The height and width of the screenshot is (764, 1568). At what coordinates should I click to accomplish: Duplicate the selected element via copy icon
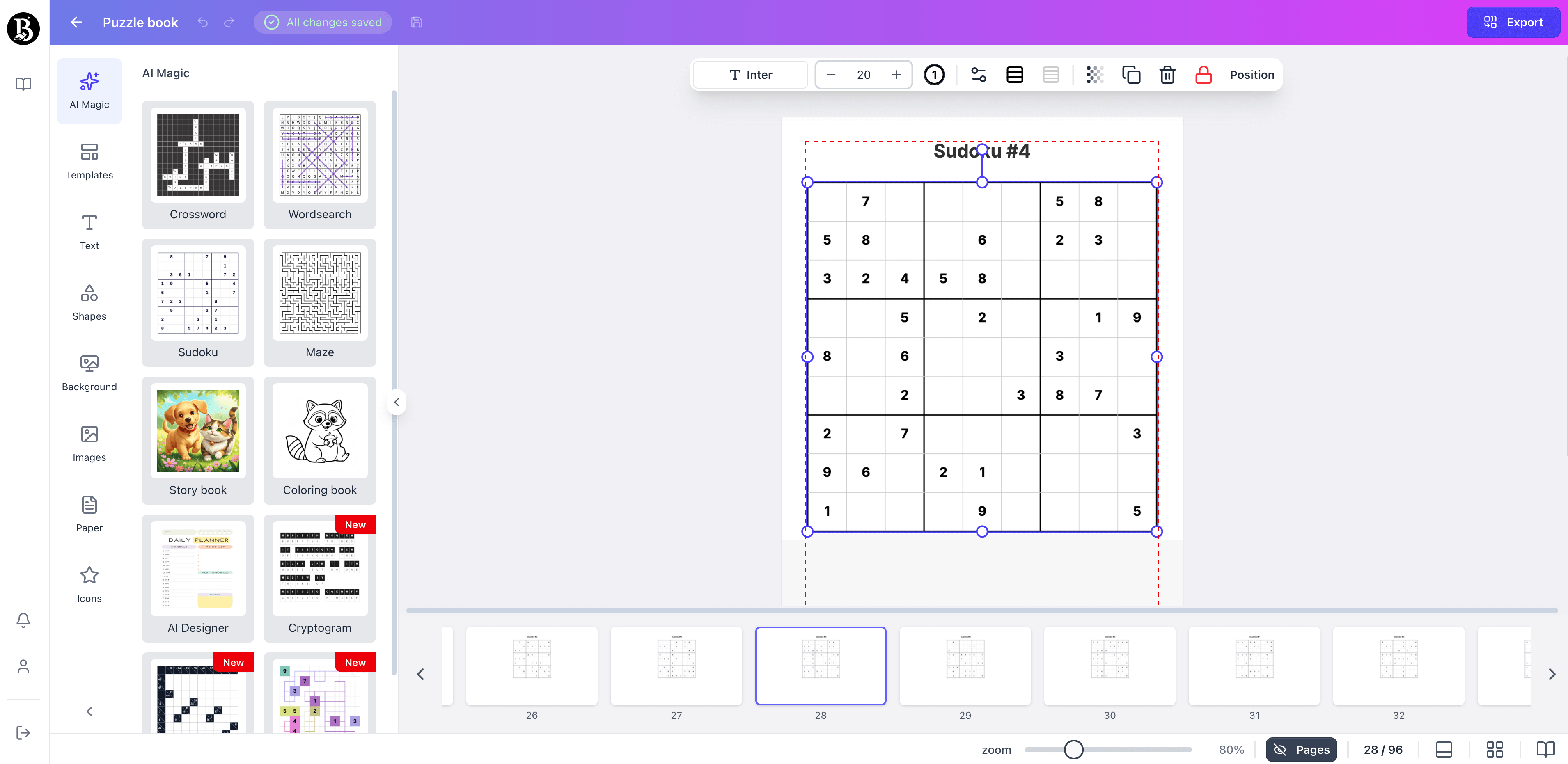click(1131, 74)
